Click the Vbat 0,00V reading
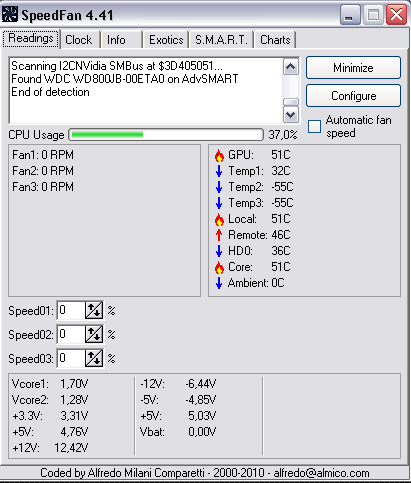 click(x=178, y=432)
